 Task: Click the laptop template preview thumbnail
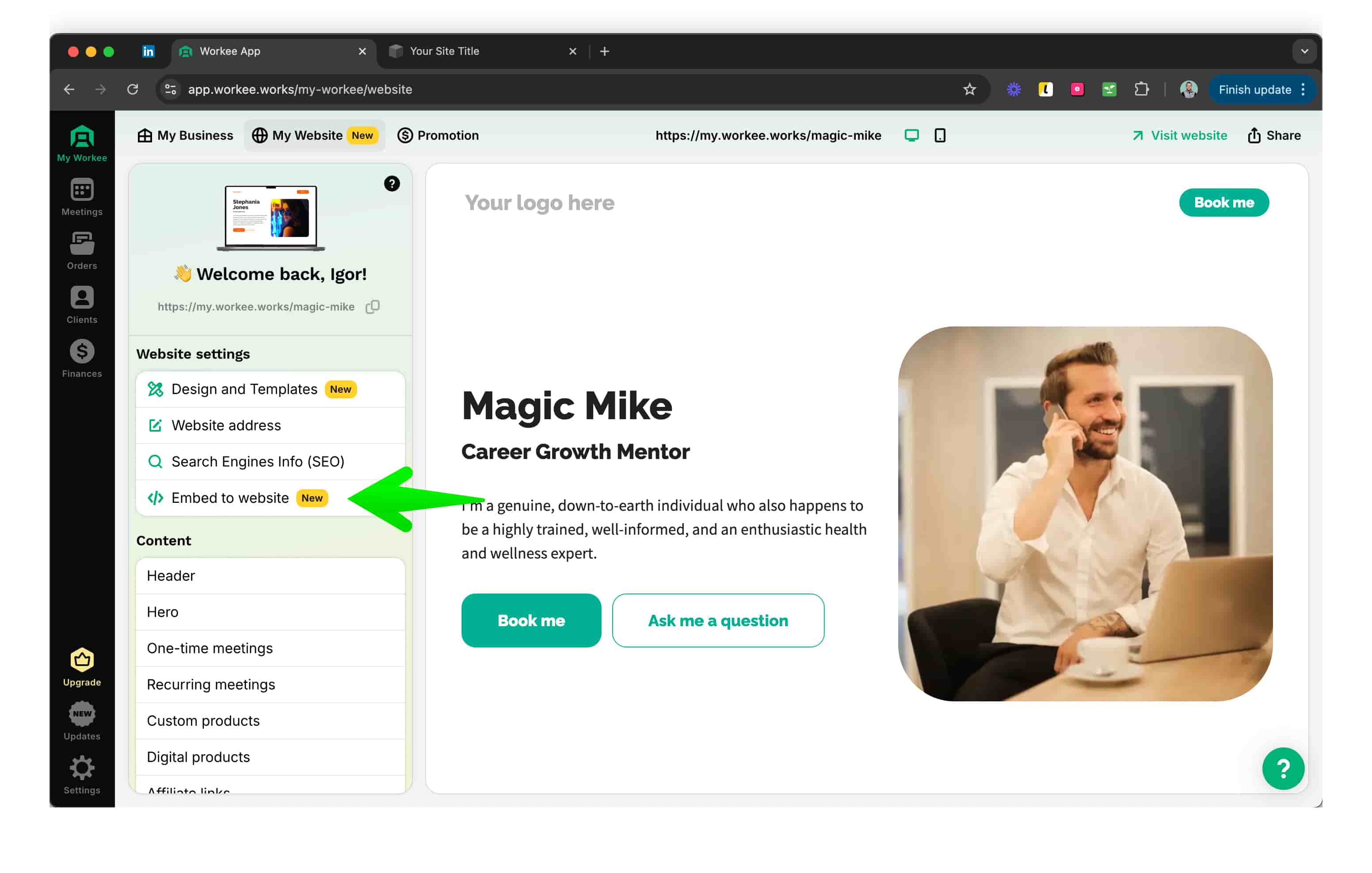coord(271,218)
